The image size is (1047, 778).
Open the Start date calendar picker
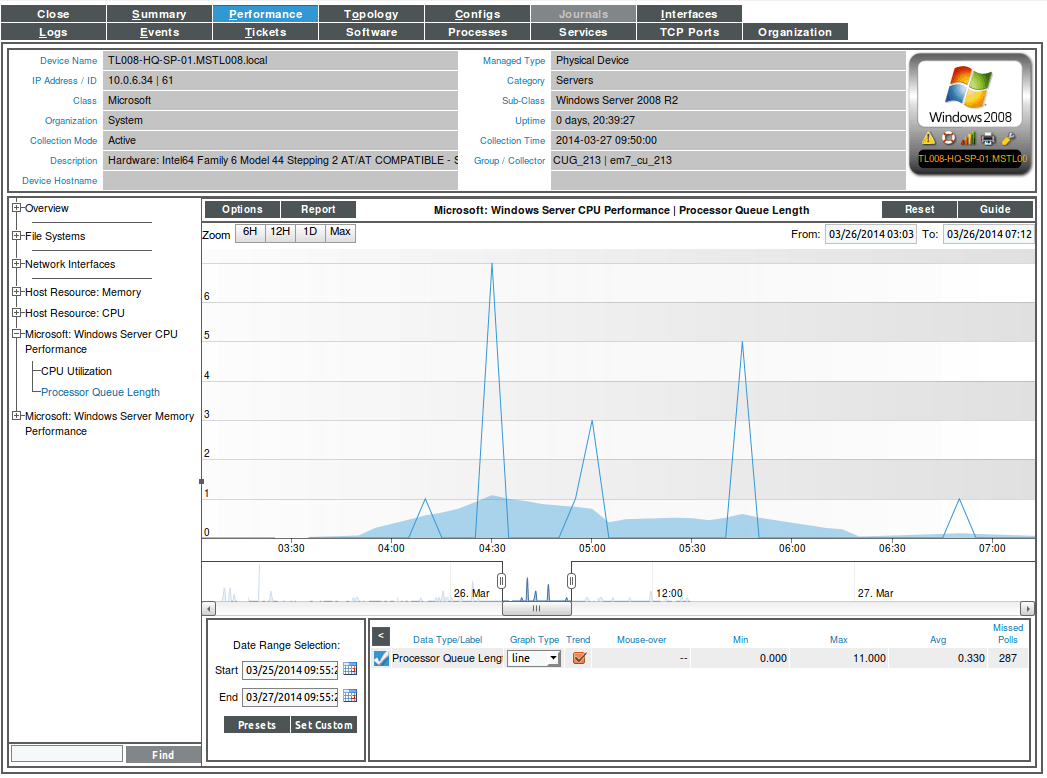coord(349,669)
